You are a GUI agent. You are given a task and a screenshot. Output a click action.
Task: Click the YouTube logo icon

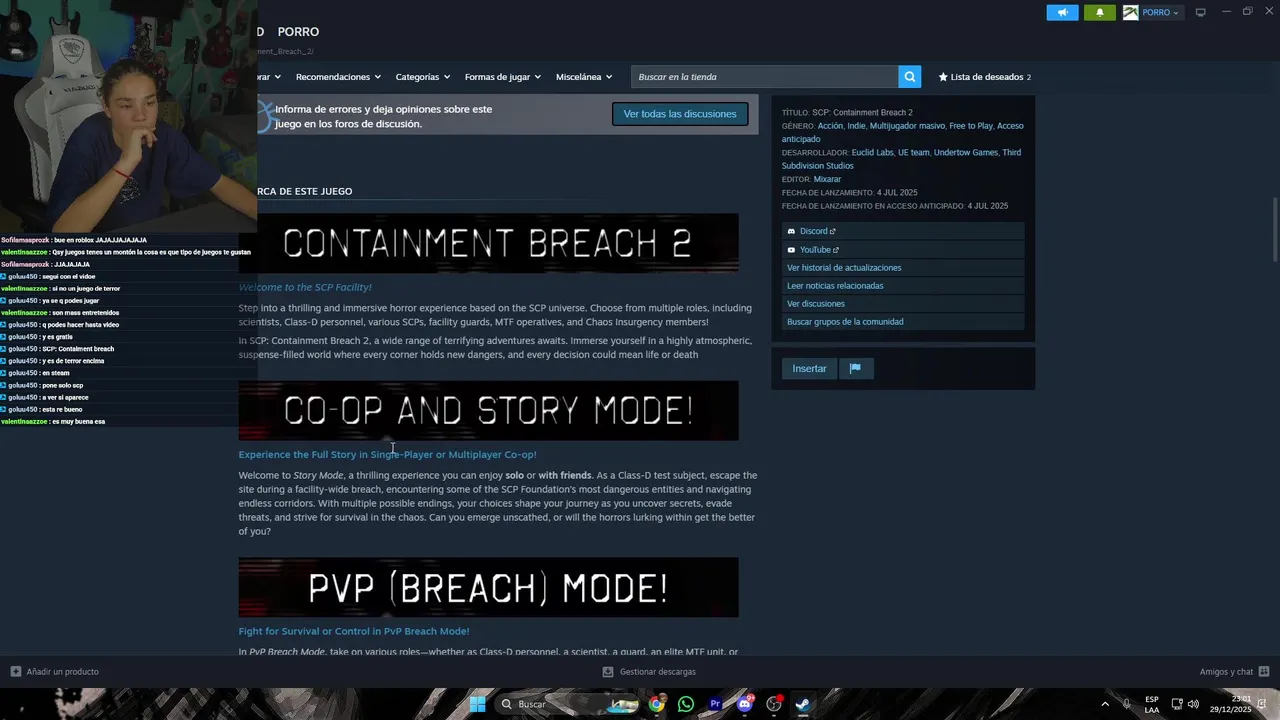click(791, 250)
